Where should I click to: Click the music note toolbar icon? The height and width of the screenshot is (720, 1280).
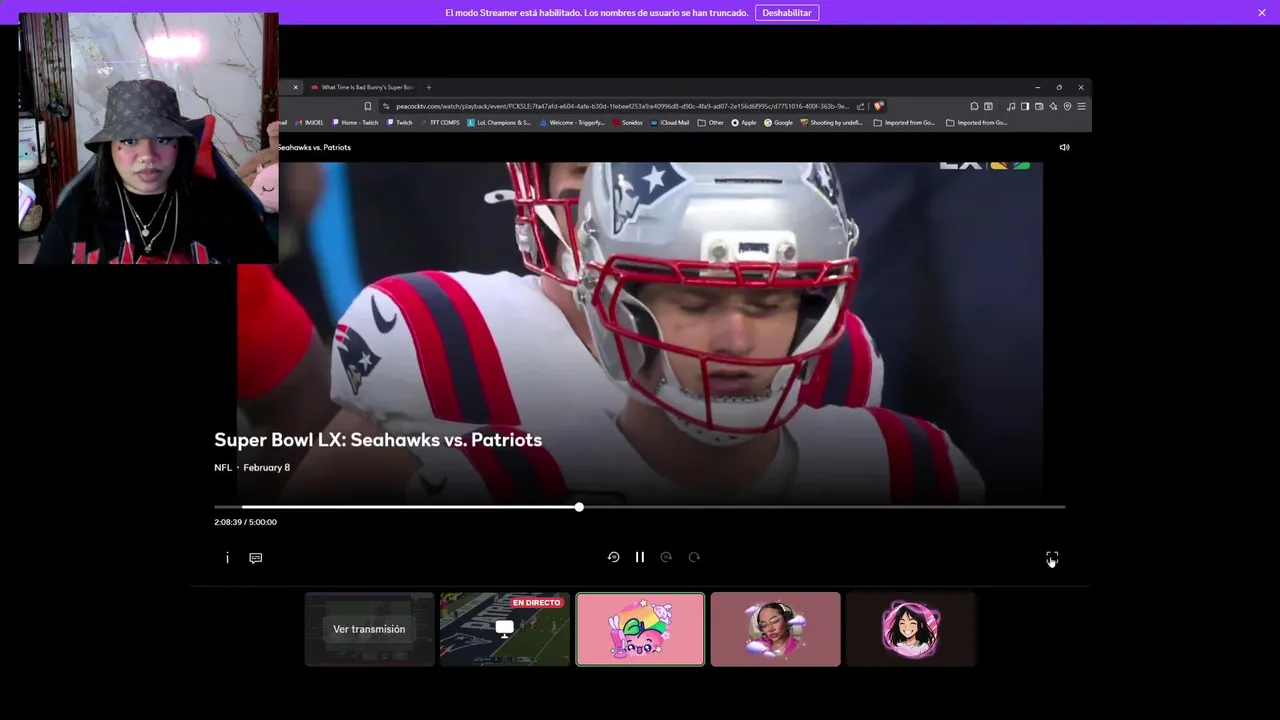click(x=1011, y=106)
